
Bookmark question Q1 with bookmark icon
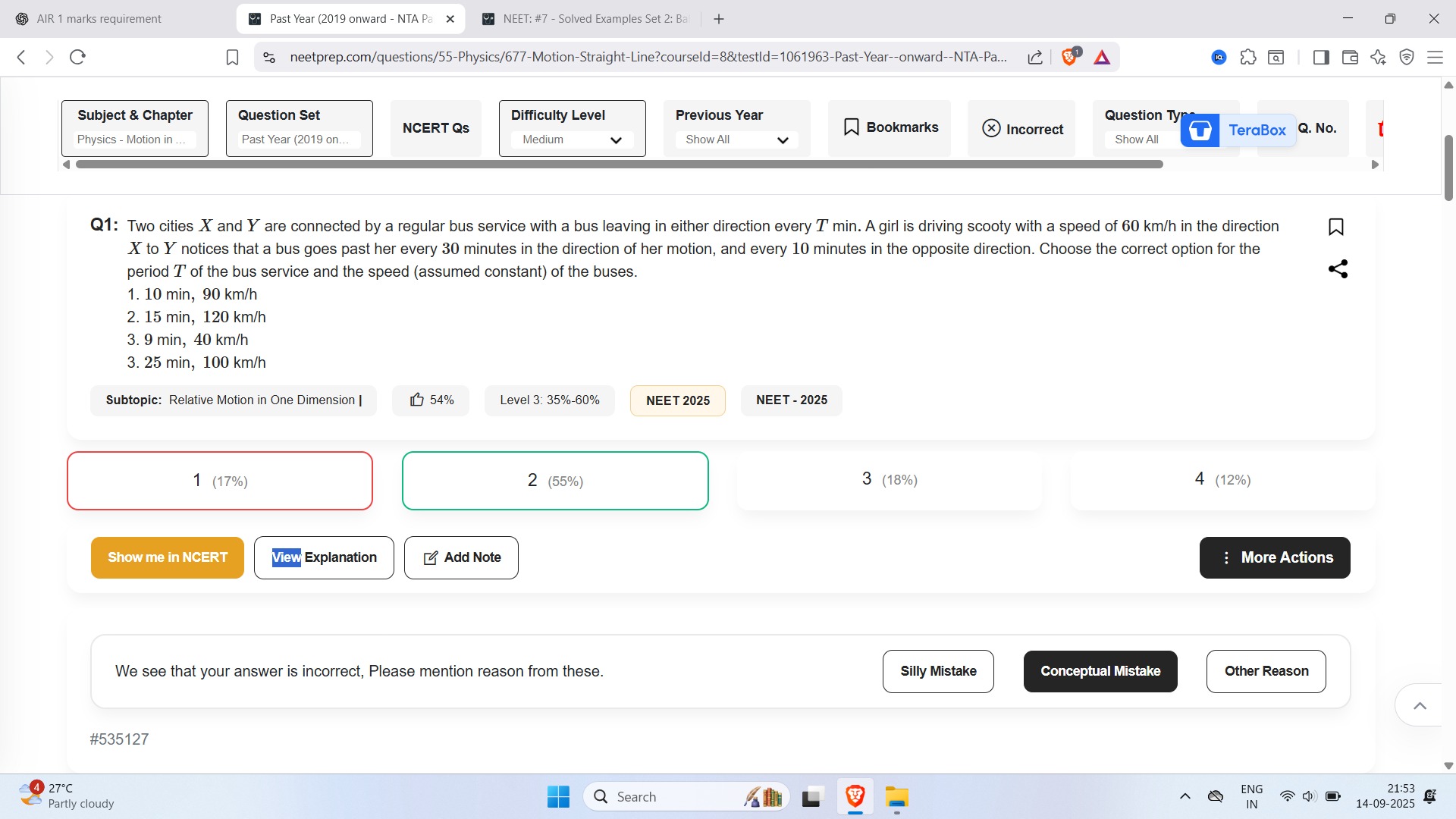tap(1336, 227)
